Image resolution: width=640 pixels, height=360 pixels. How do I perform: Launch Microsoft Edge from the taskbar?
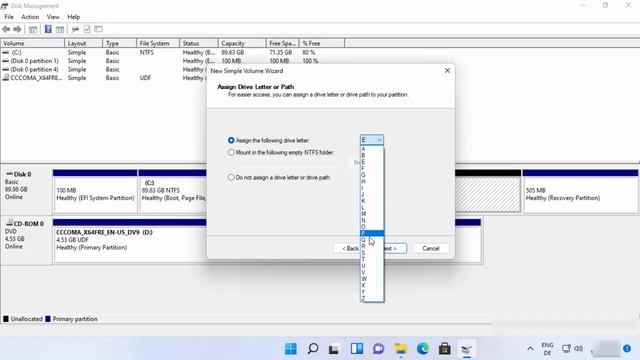tap(422, 349)
